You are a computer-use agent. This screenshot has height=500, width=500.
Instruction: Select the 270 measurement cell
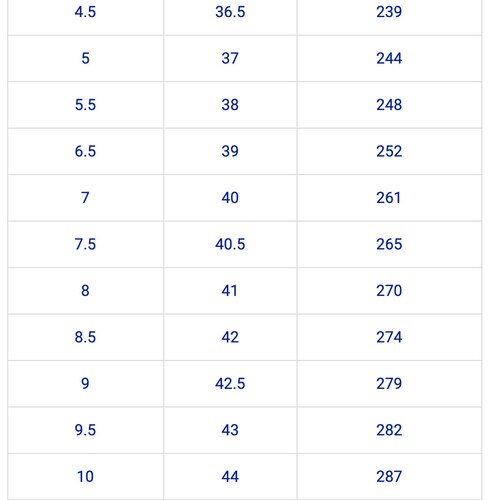(389, 291)
